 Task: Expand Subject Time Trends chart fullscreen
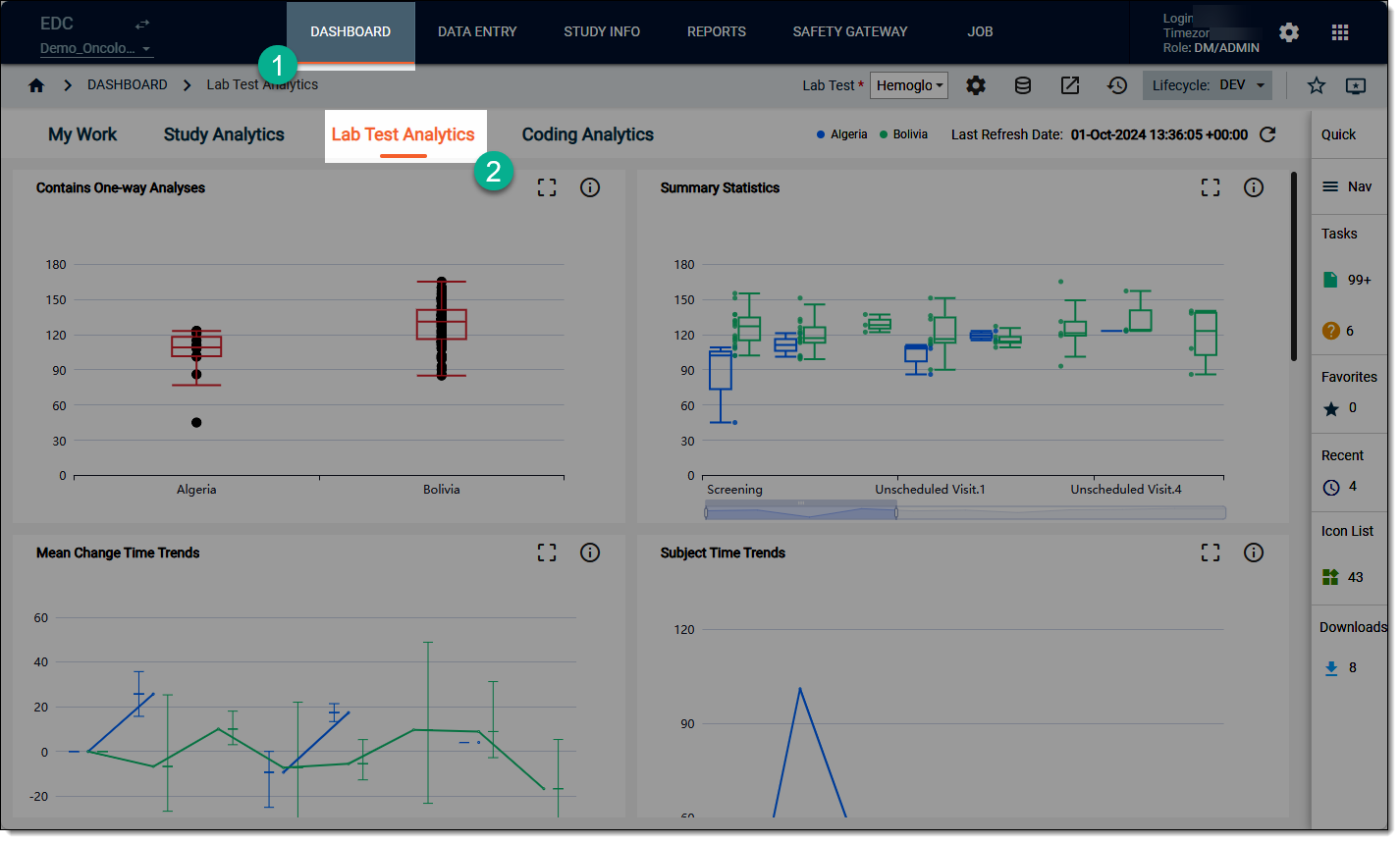coord(1211,553)
